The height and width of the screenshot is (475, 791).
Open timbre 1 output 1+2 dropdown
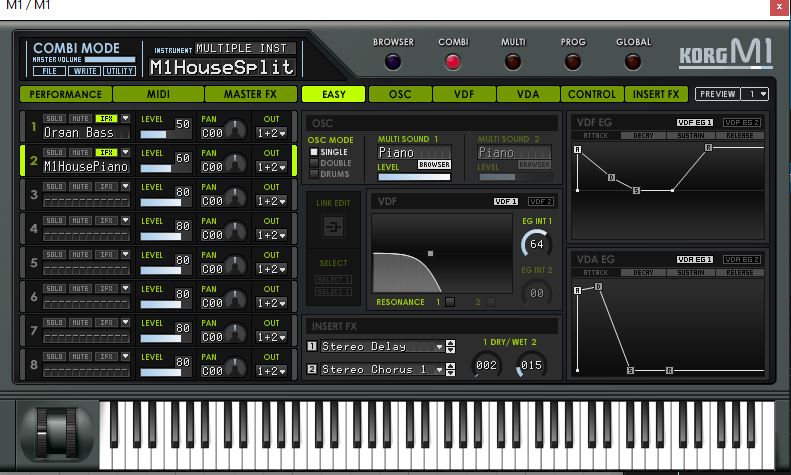click(x=271, y=133)
